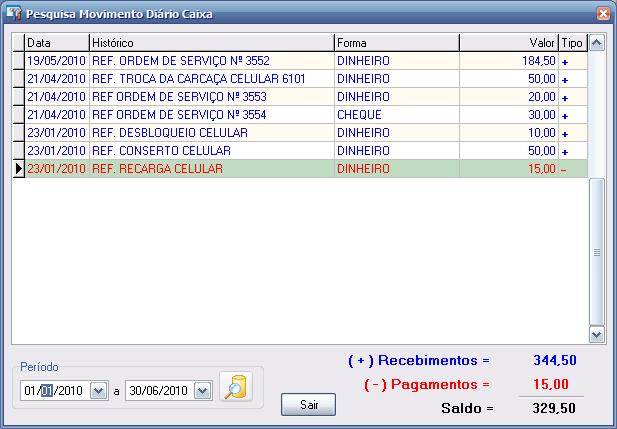Sort by the Histórico column header
This screenshot has height=429, width=617.
point(210,43)
